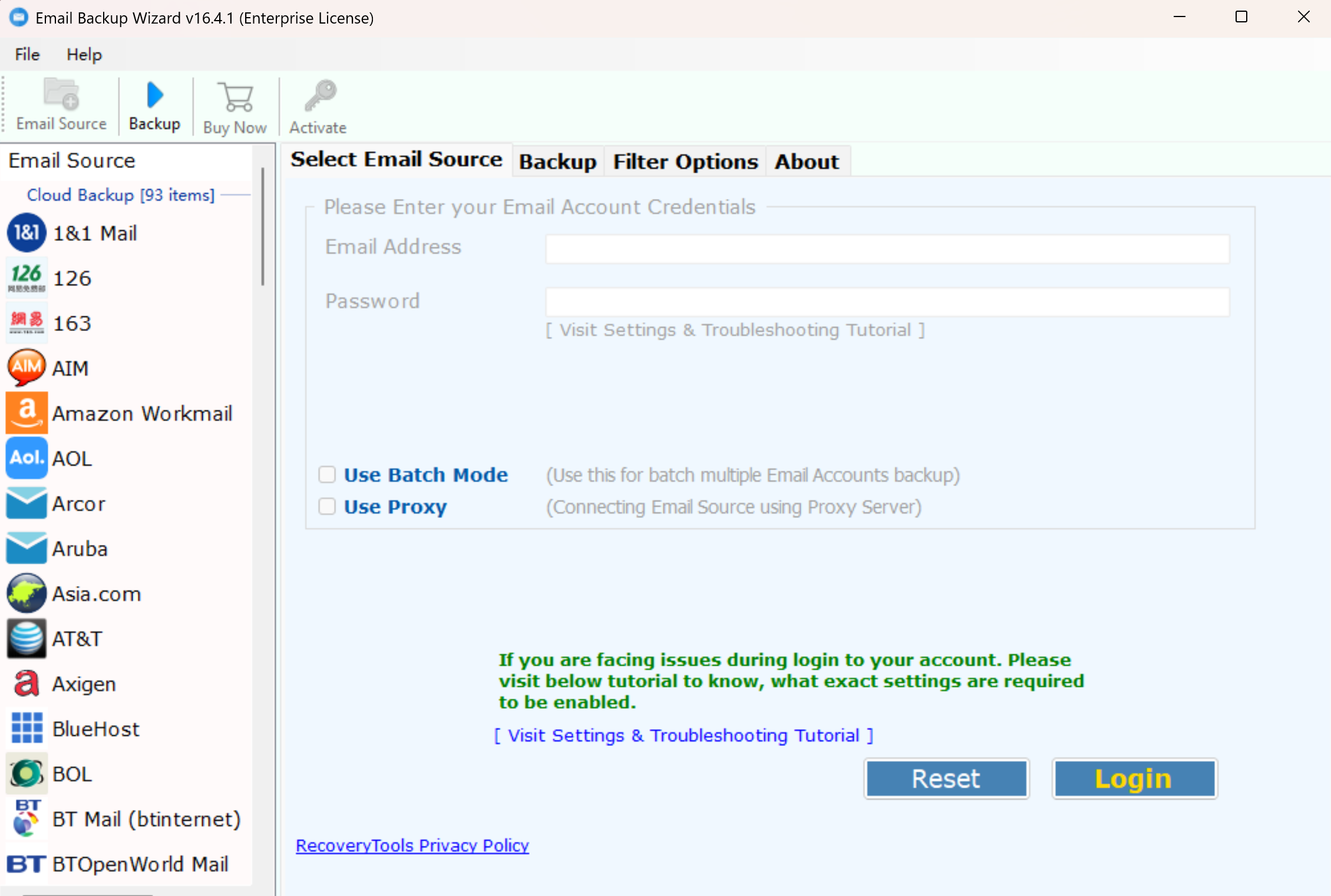Click the 'BlueHost' list label
Image resolution: width=1331 pixels, height=896 pixels.
(x=96, y=729)
